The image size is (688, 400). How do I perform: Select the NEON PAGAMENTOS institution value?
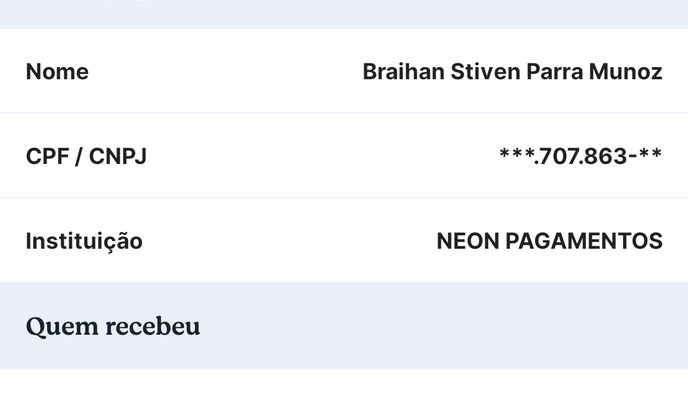549,241
